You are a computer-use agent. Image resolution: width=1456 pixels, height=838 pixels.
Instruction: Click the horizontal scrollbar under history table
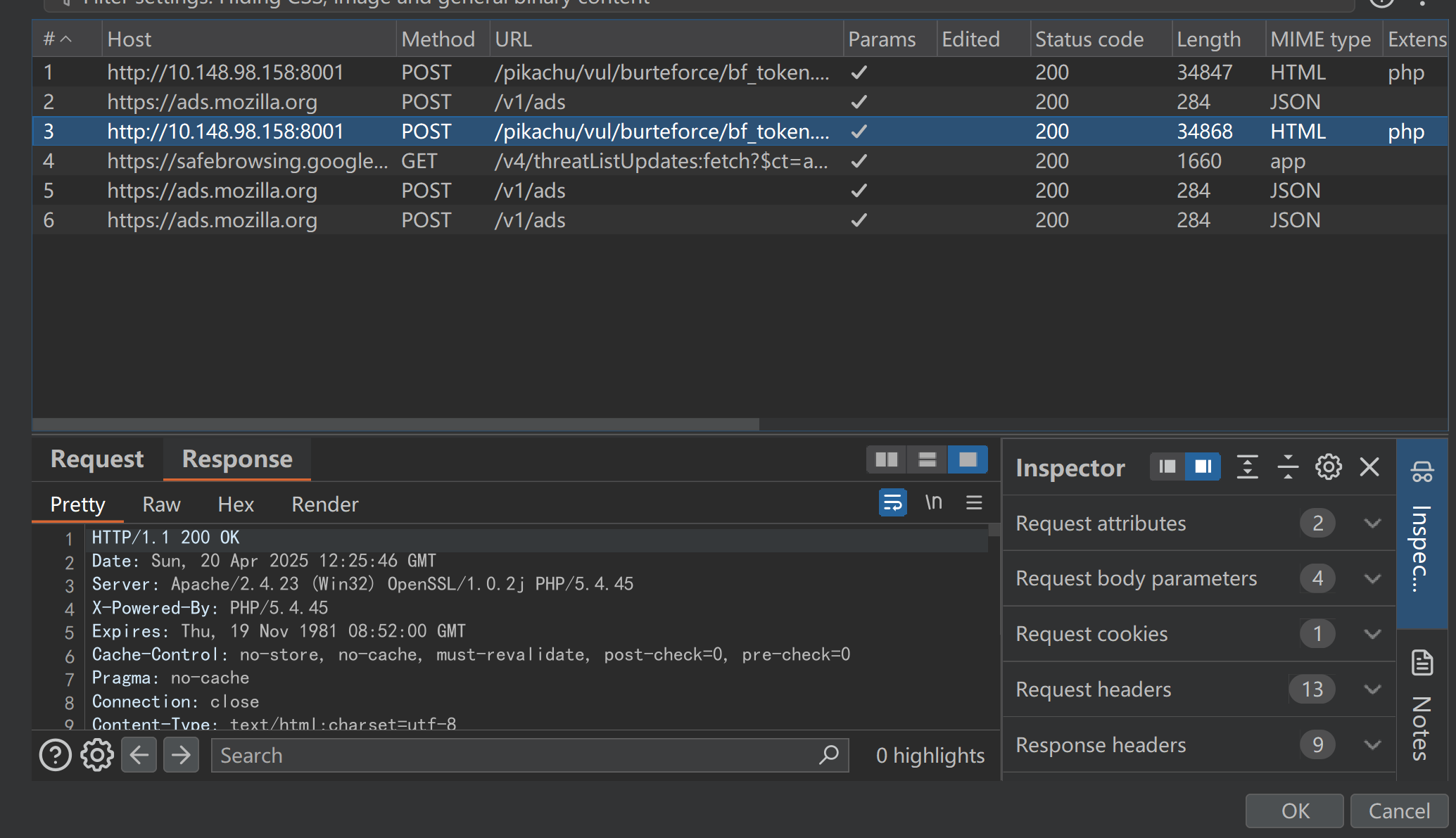[x=395, y=424]
